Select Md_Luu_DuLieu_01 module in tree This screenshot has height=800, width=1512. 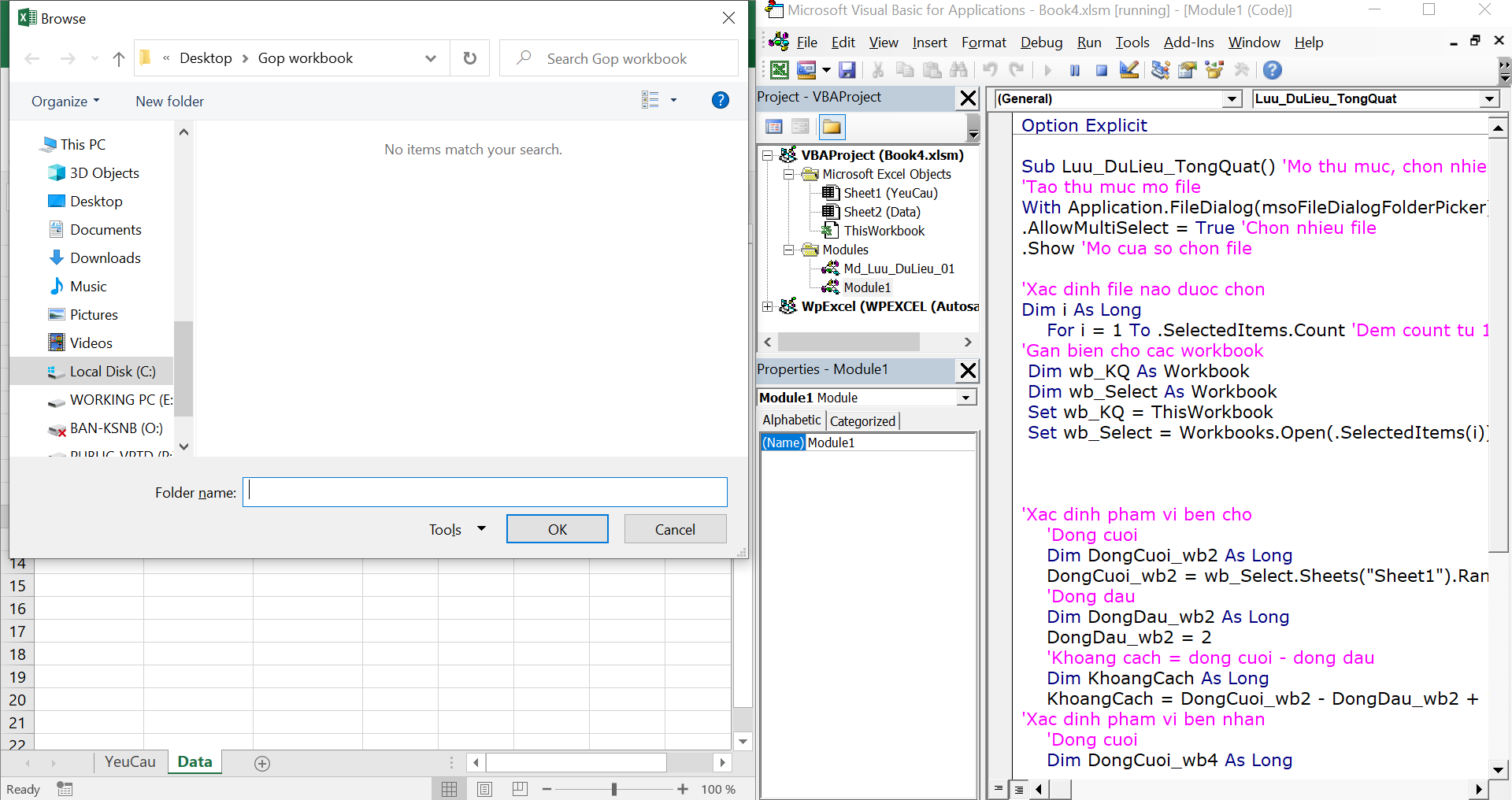click(898, 269)
